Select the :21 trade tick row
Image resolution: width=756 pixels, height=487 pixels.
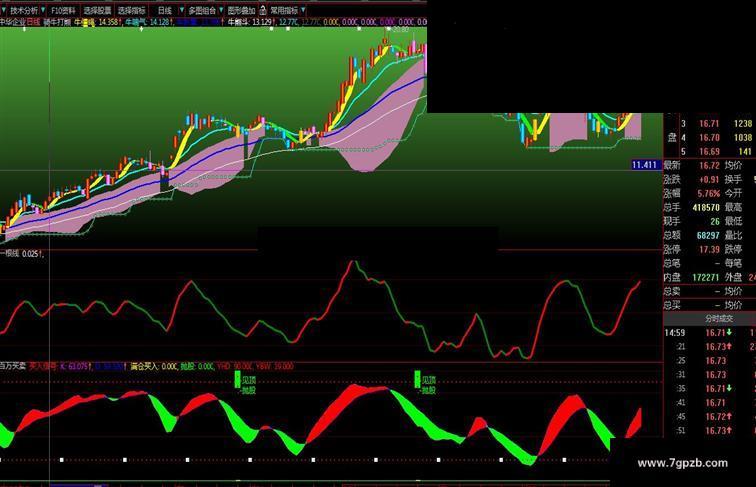point(710,347)
